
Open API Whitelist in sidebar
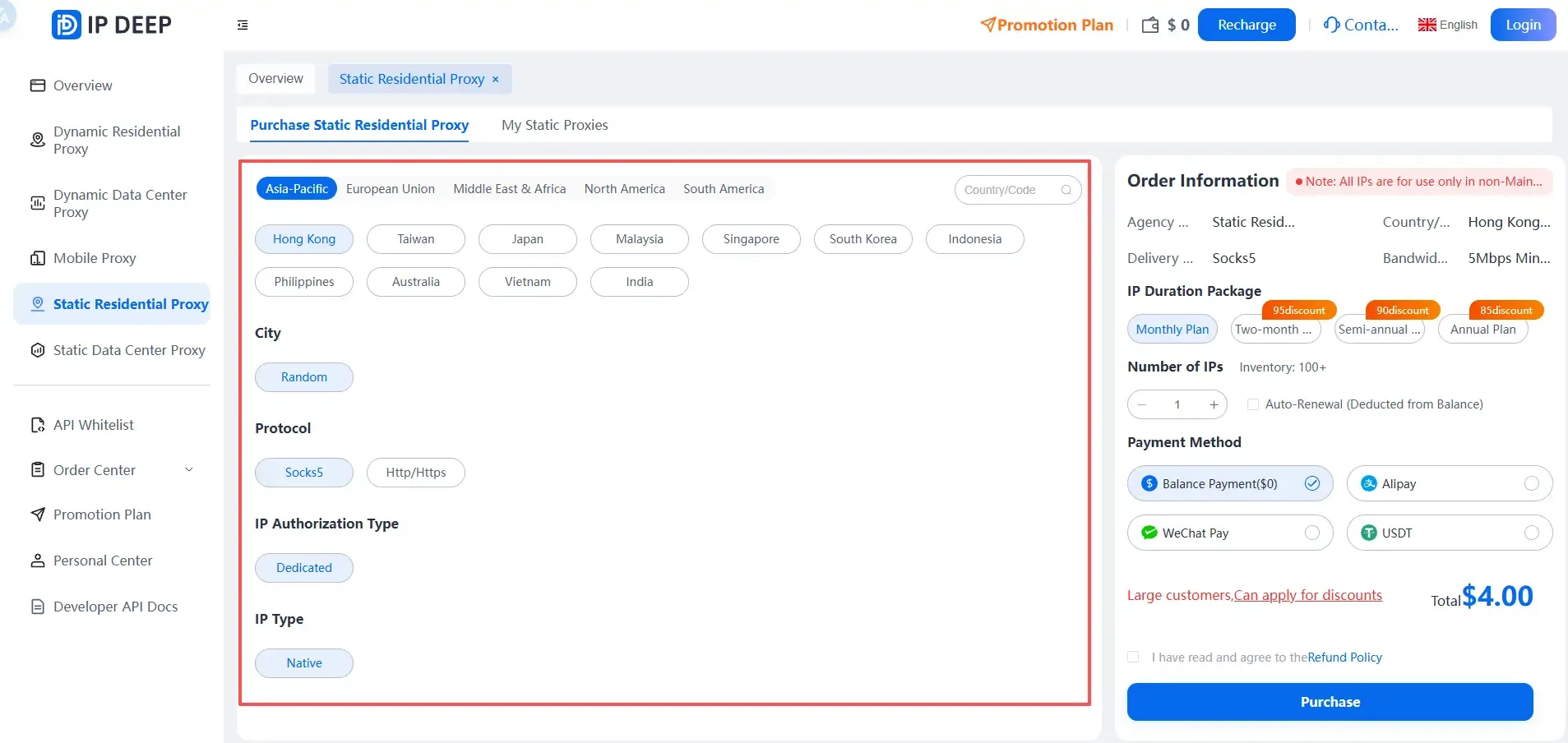[x=93, y=425]
